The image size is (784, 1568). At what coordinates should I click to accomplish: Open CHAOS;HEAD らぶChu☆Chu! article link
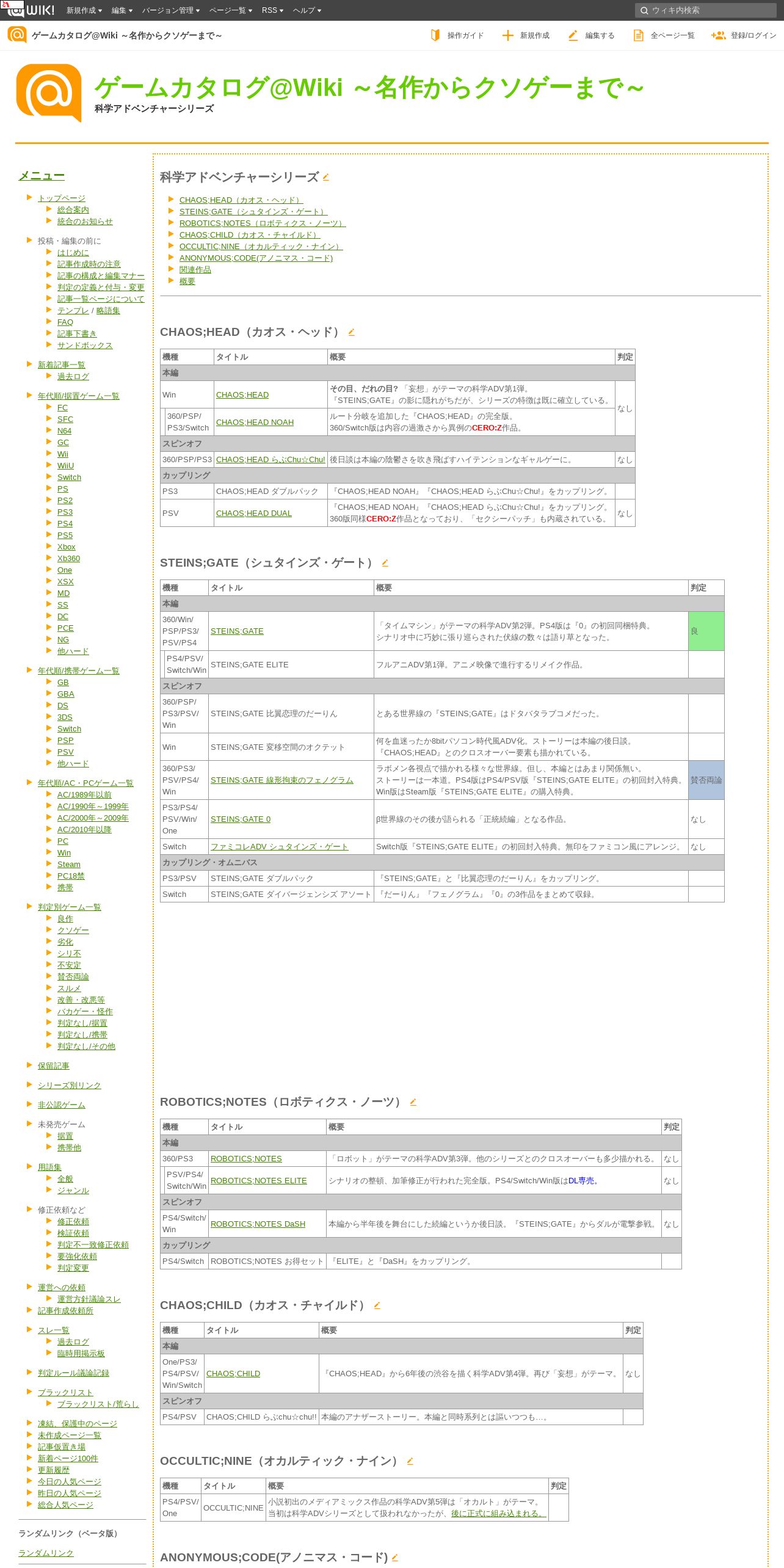pos(270,460)
